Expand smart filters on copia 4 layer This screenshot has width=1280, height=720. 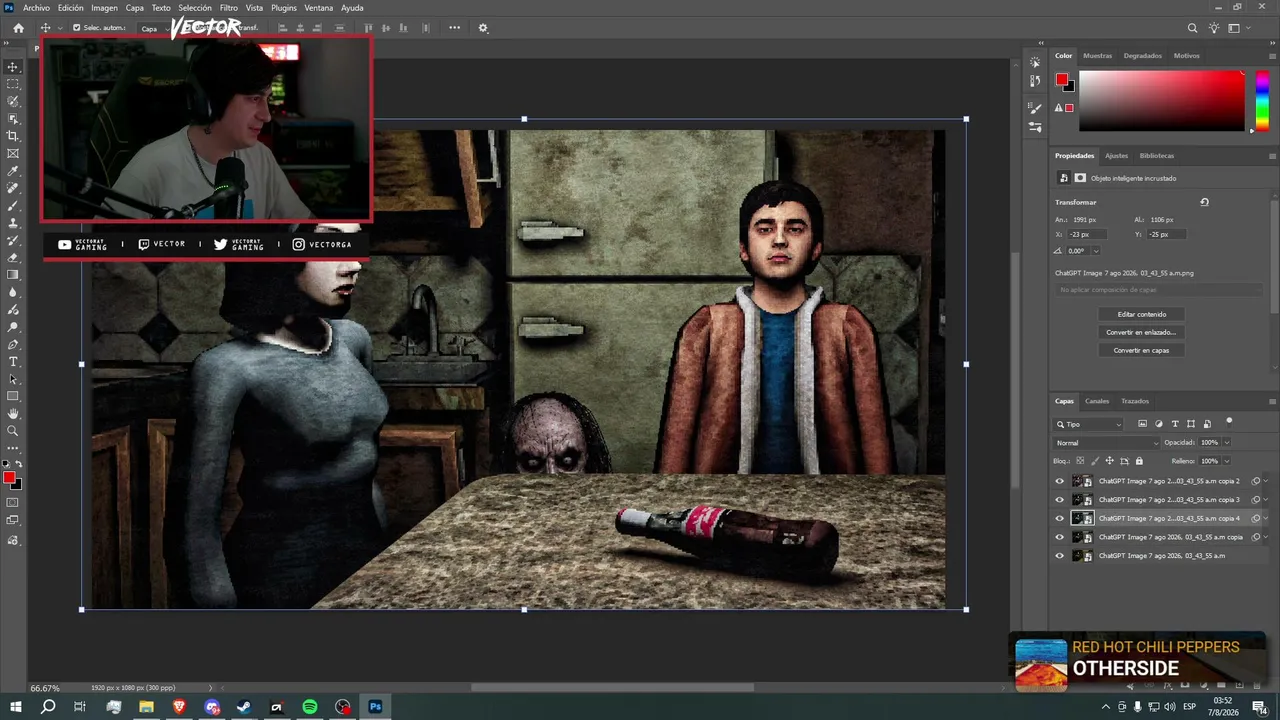coord(1265,518)
